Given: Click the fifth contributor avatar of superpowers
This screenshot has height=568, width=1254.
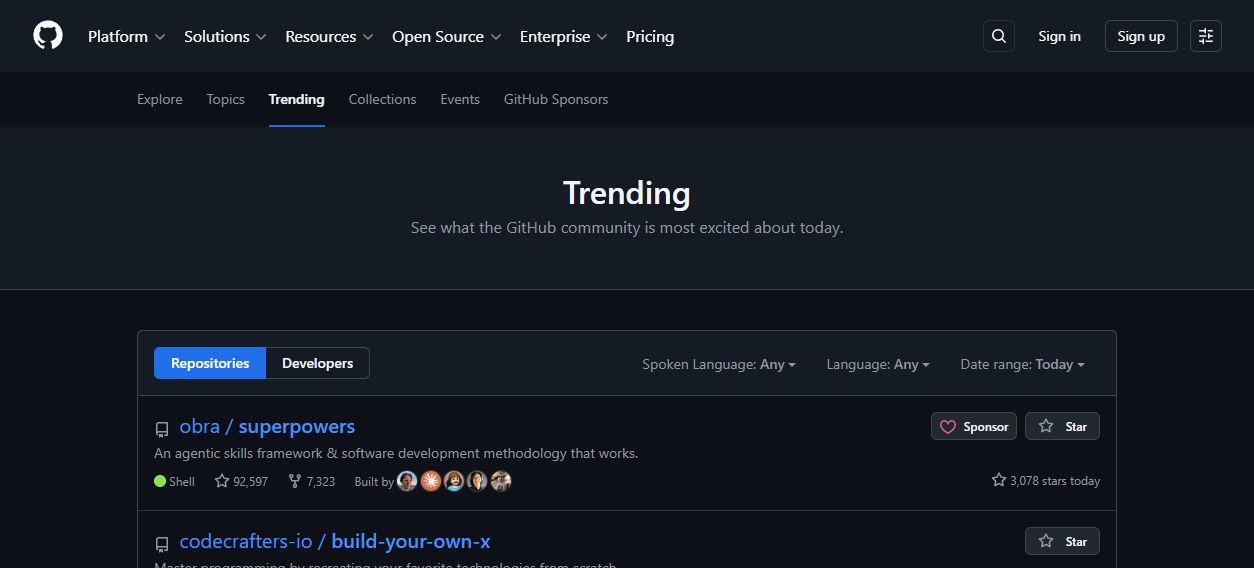Looking at the screenshot, I should pyautogui.click(x=501, y=481).
